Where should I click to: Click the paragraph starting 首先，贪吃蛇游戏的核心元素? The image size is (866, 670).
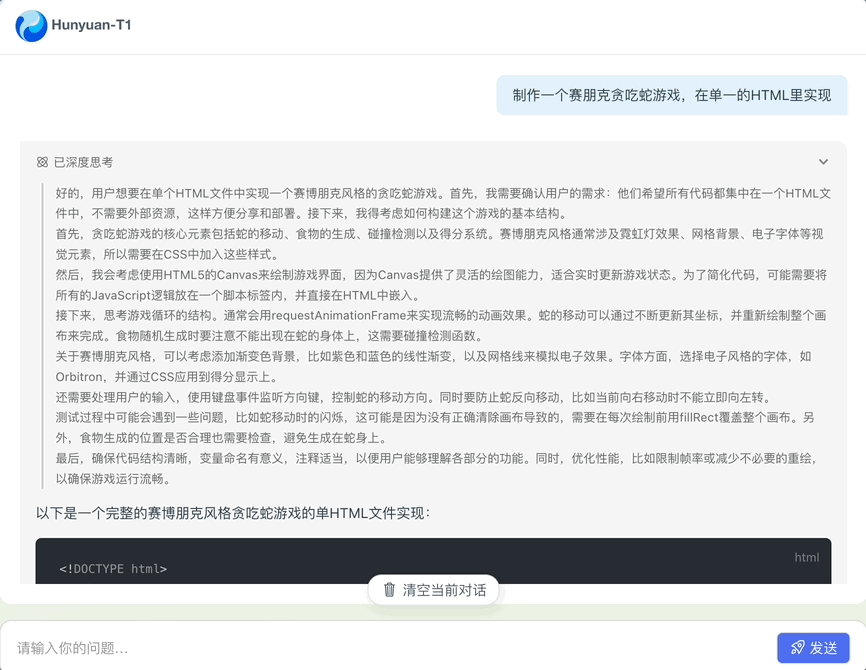(x=440, y=243)
